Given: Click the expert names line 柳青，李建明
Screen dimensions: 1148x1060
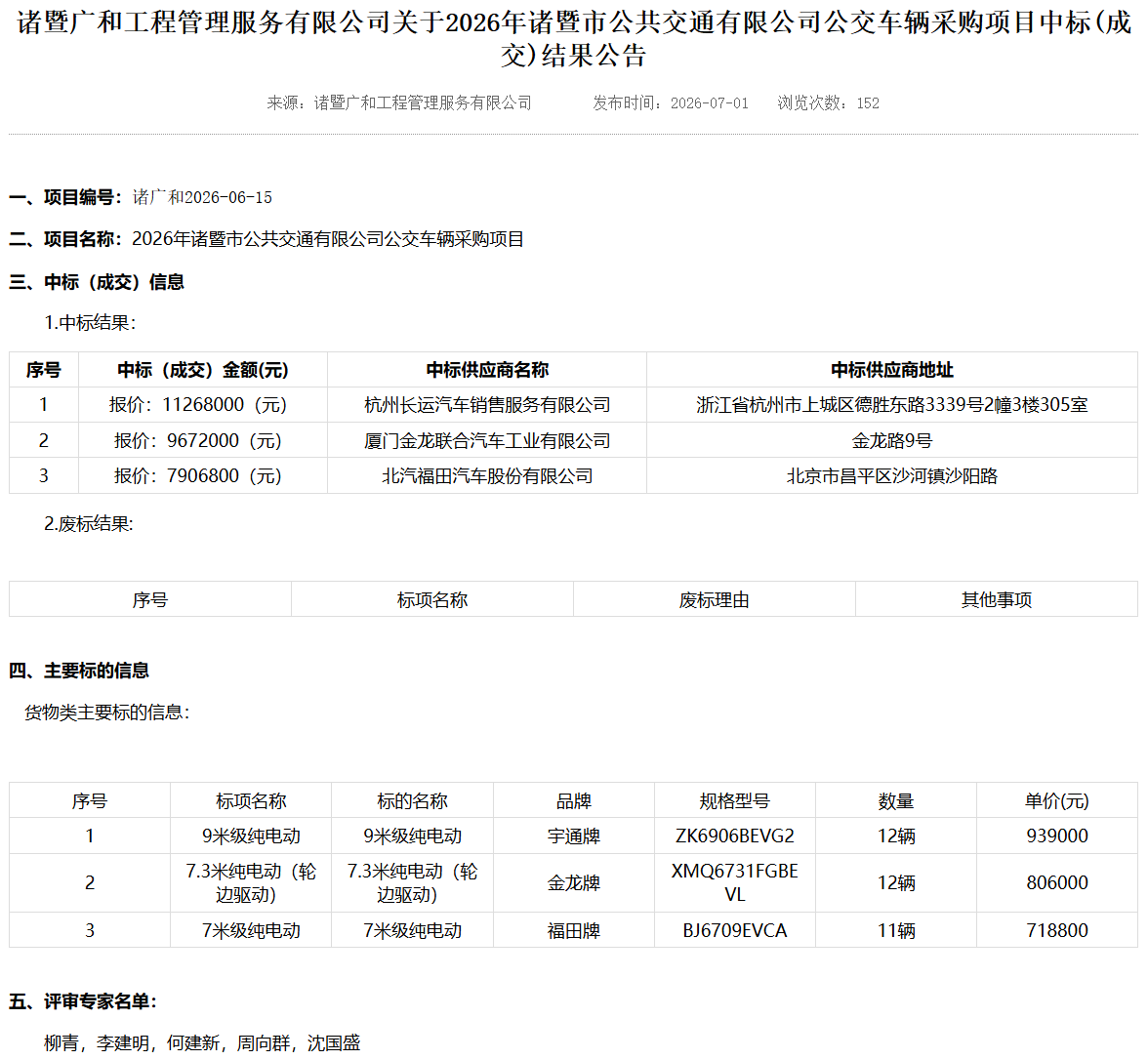Looking at the screenshot, I should (x=202, y=1043).
